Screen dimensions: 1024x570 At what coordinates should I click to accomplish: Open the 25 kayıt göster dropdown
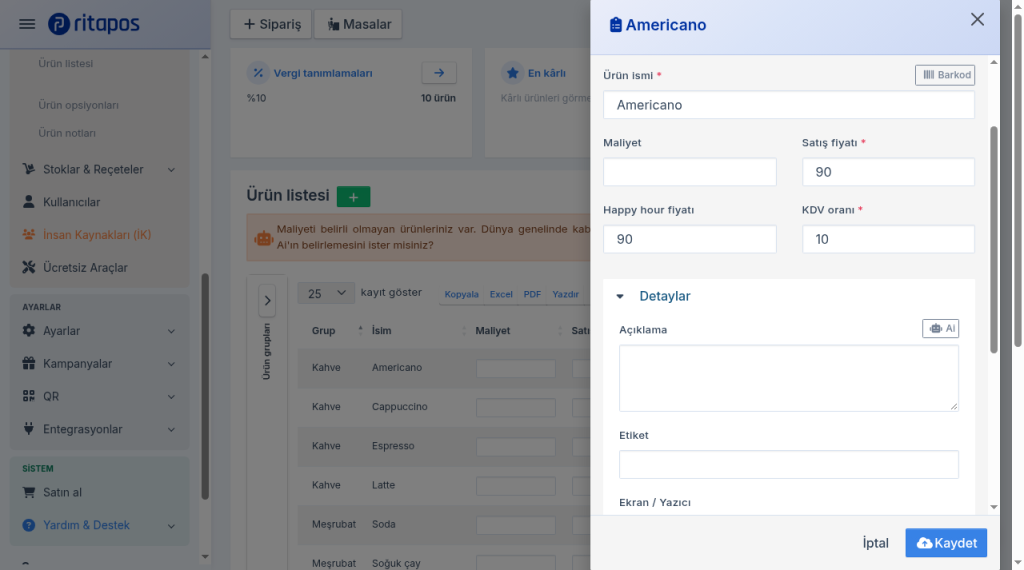[x=326, y=293]
